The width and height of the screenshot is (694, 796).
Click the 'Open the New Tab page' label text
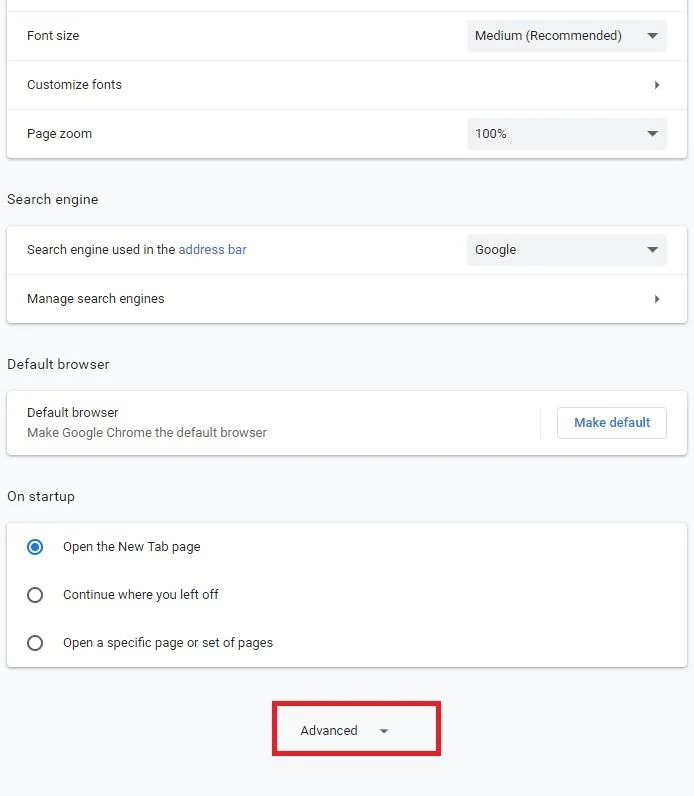(x=132, y=547)
